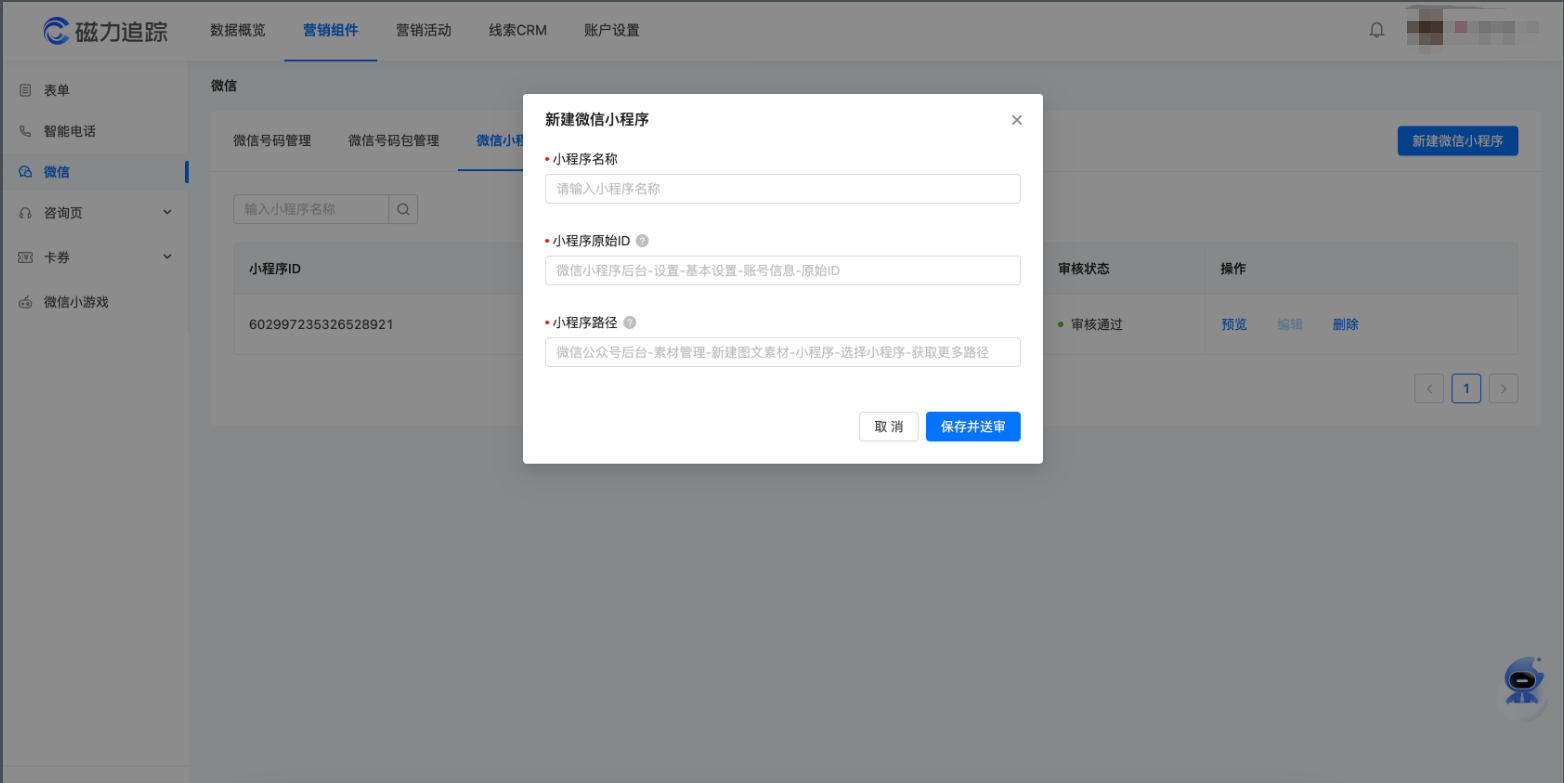The height and width of the screenshot is (783, 1564).
Task: Open the notification bell
Action: click(x=1377, y=29)
